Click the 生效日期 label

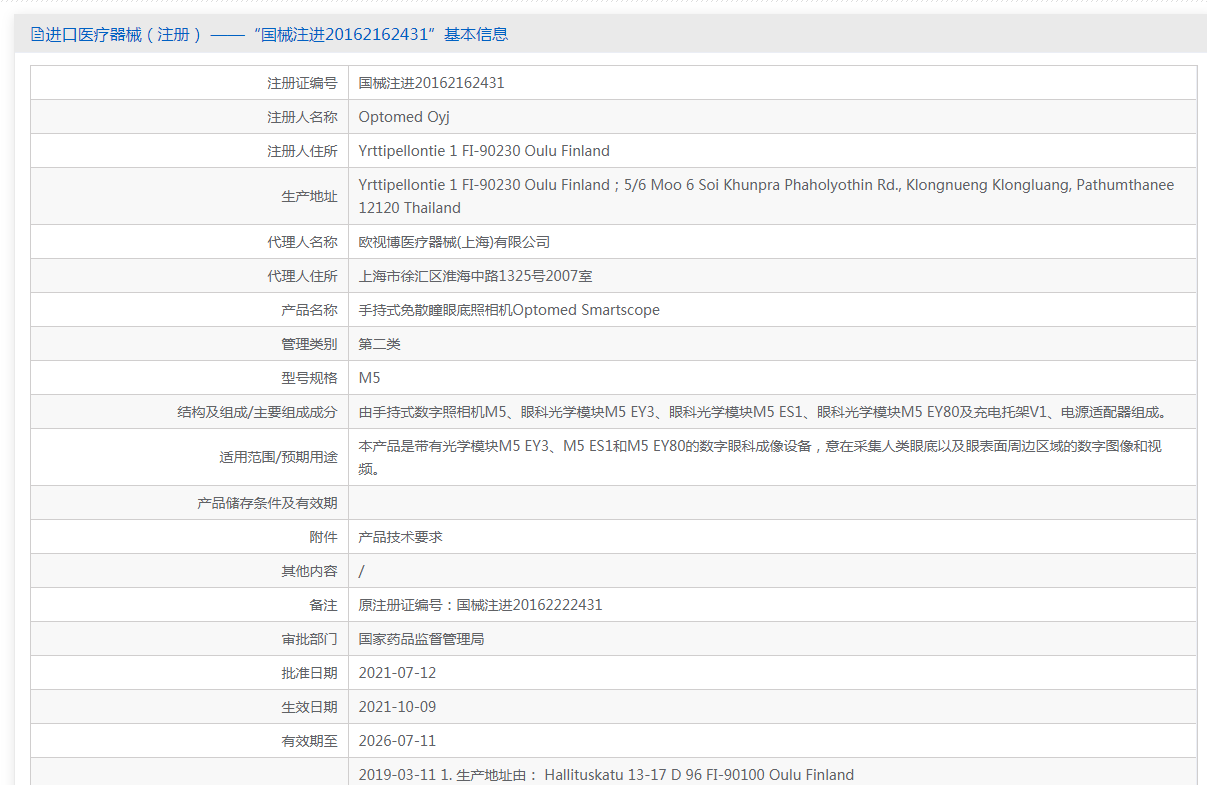309,707
